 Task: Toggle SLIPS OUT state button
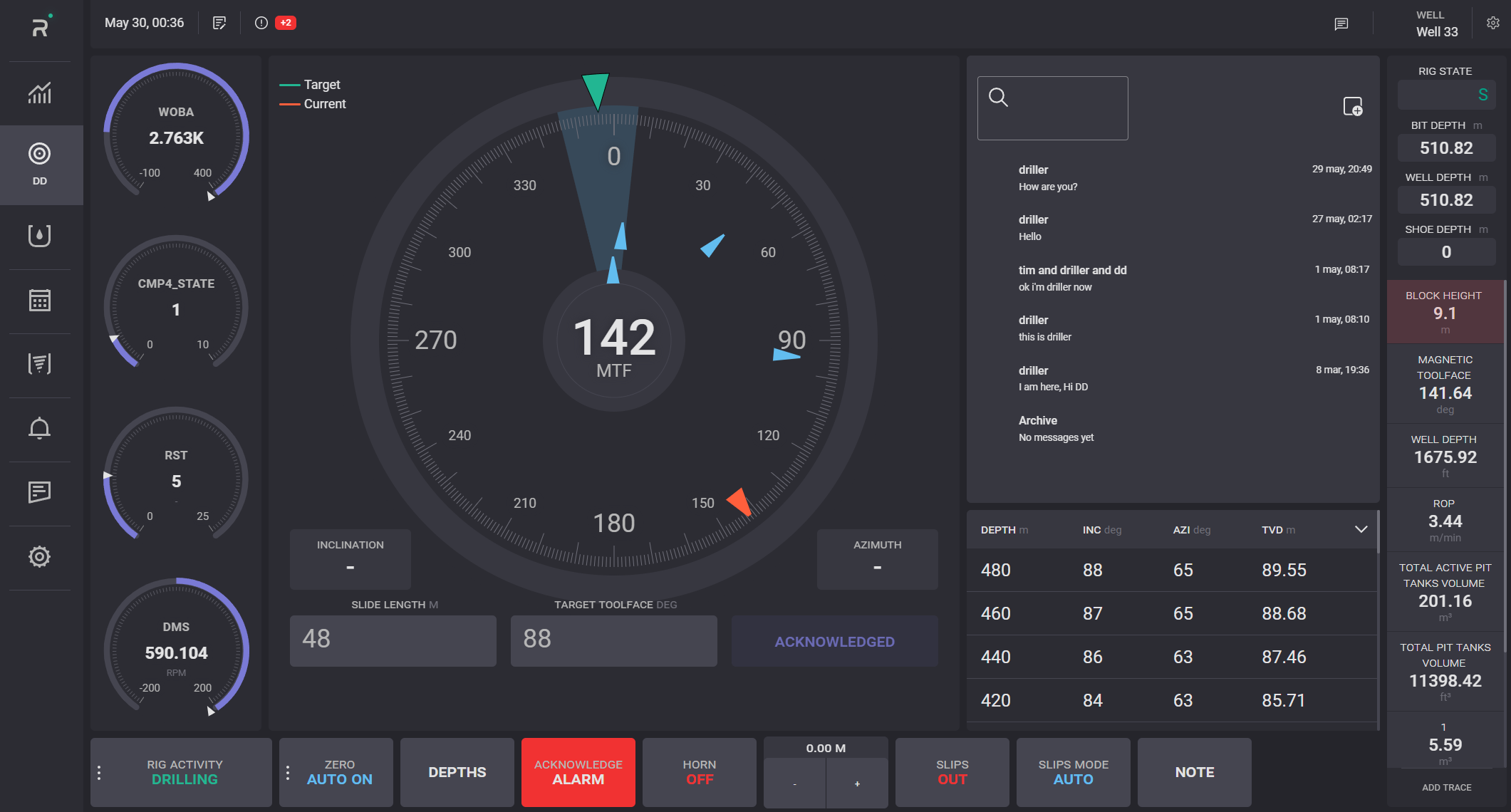pos(952,772)
